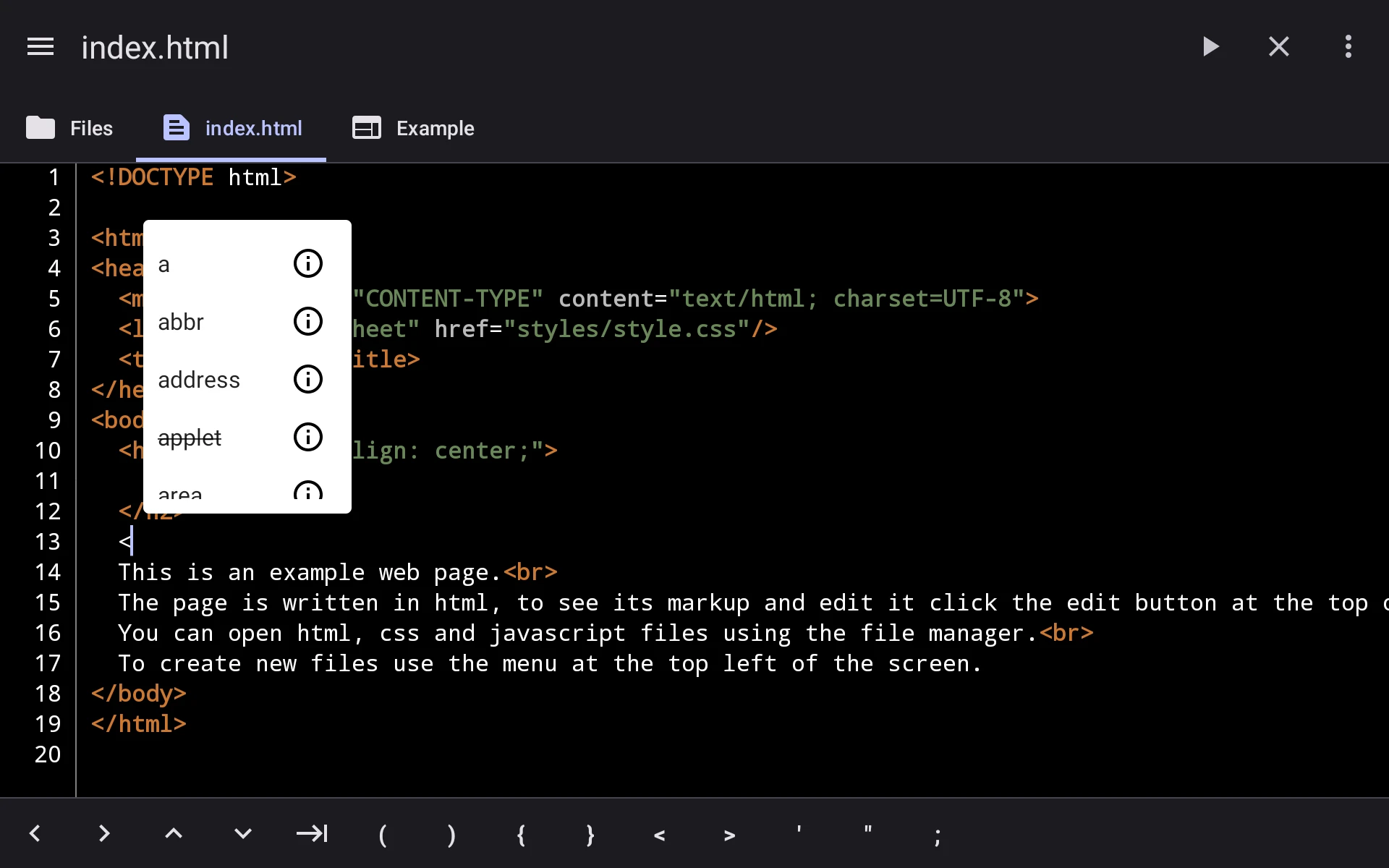Insert an opening curly brace
The width and height of the screenshot is (1389, 868).
click(x=521, y=835)
